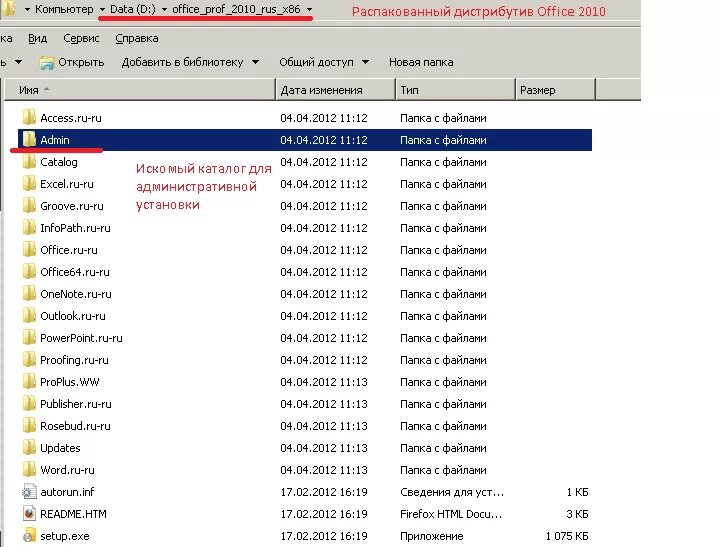Select the Admin folder name

coord(55,140)
